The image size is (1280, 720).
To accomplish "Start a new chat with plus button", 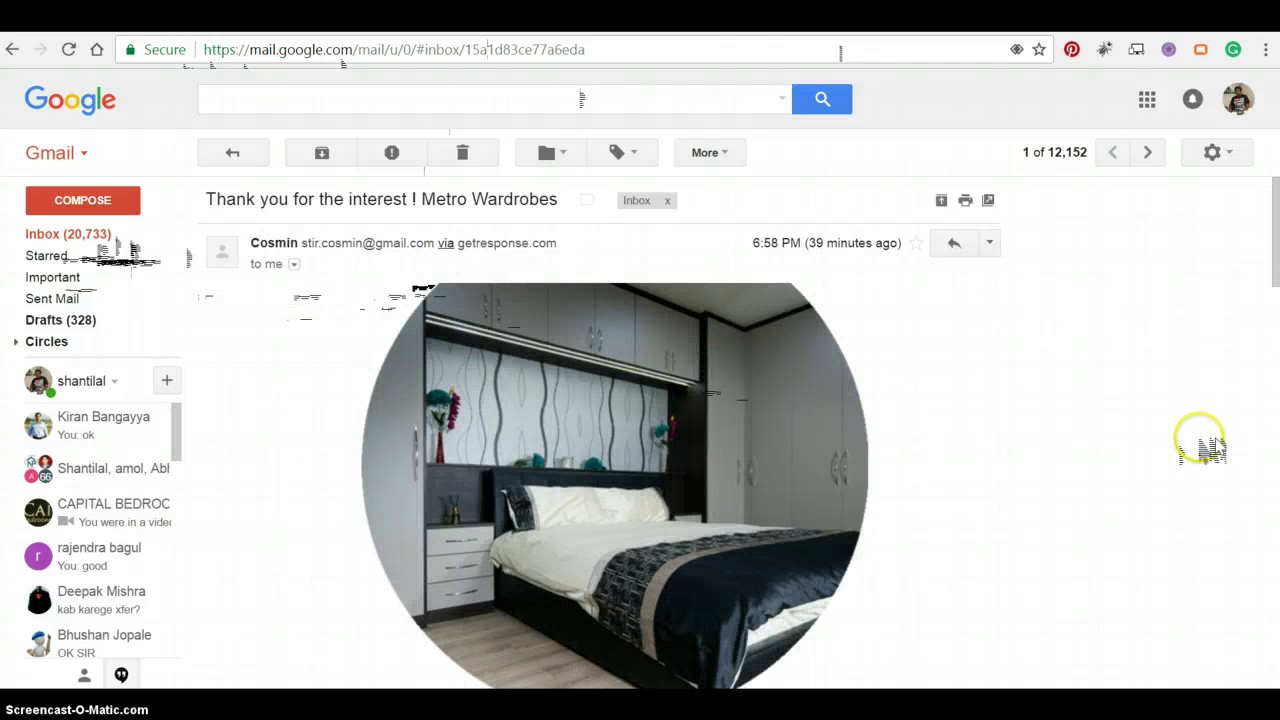I will tap(167, 380).
